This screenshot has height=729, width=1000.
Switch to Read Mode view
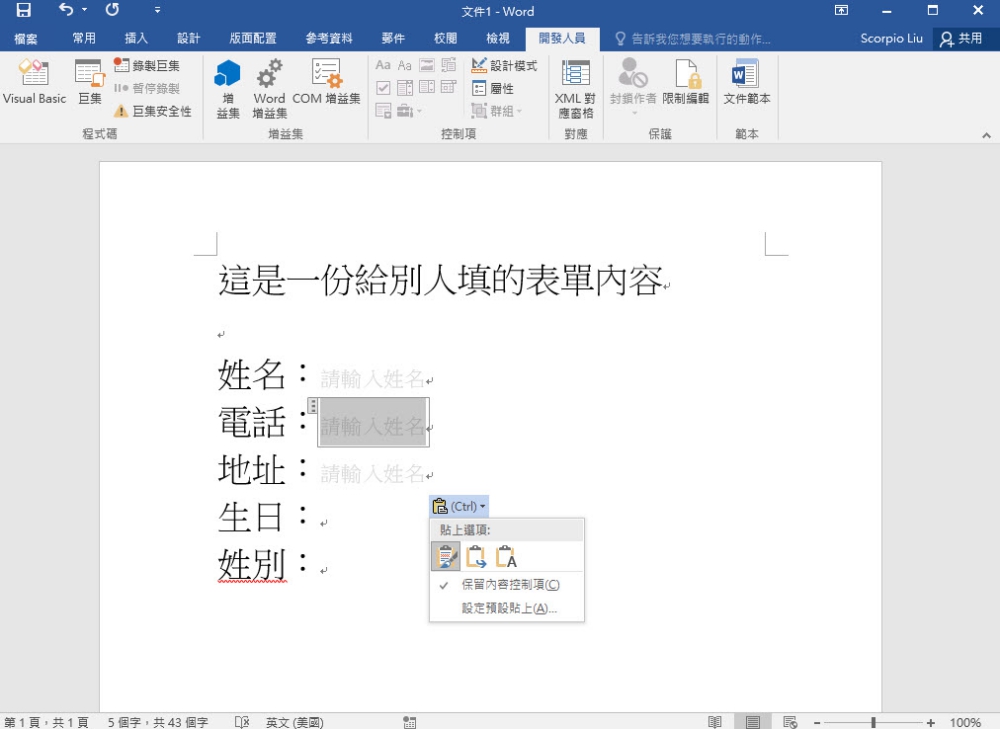715,722
